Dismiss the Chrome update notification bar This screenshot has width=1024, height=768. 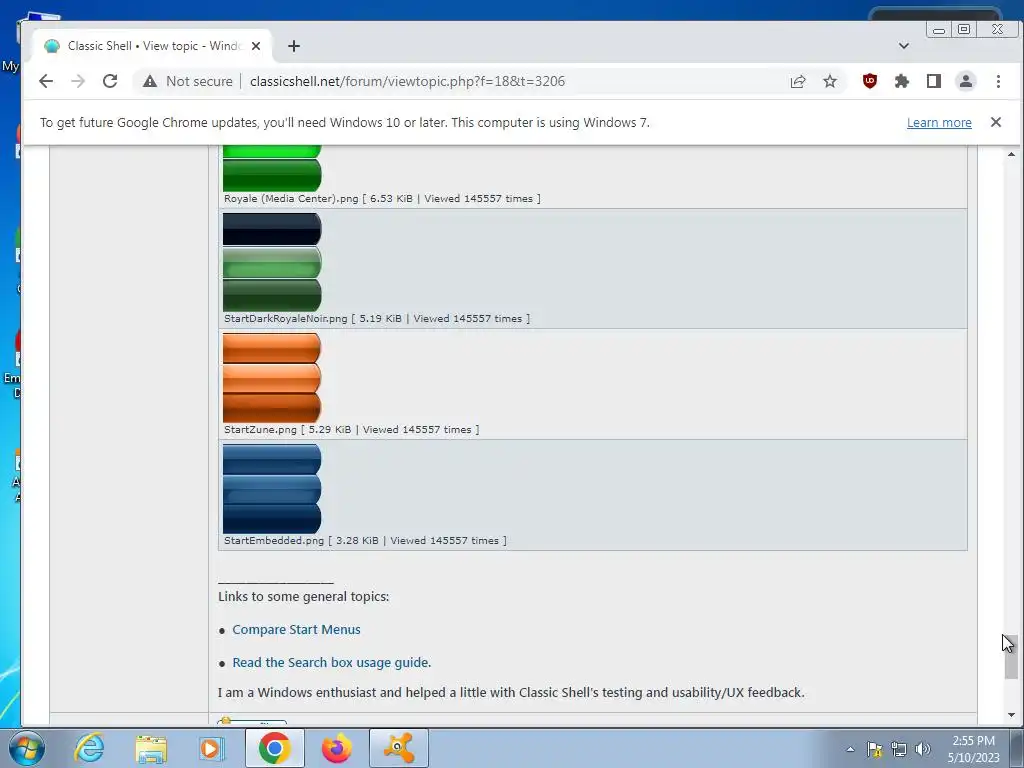pyautogui.click(x=995, y=122)
